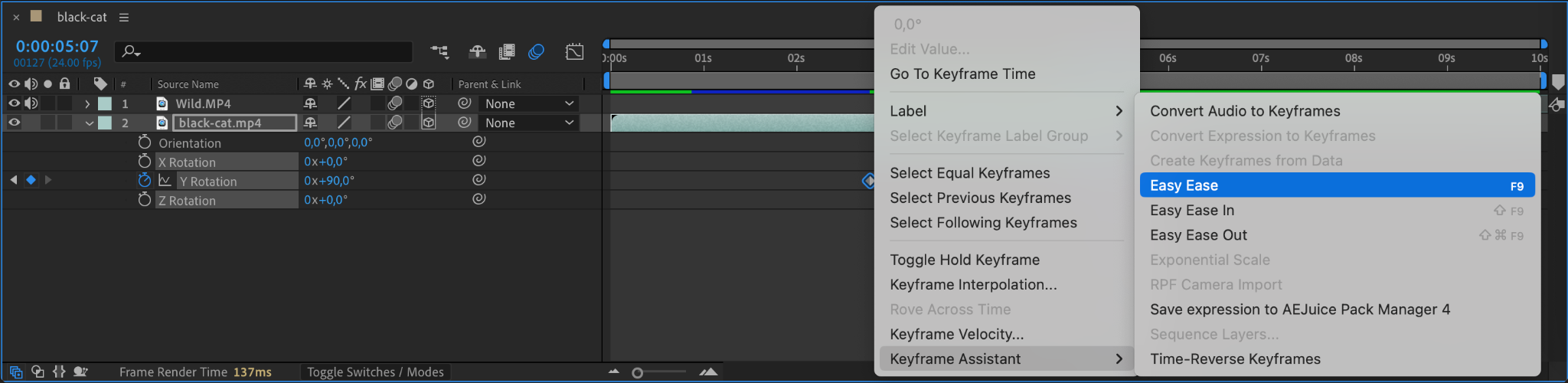Select Time-Reverse Keyframes from the submenu
1568x383 pixels.
pyautogui.click(x=1235, y=359)
